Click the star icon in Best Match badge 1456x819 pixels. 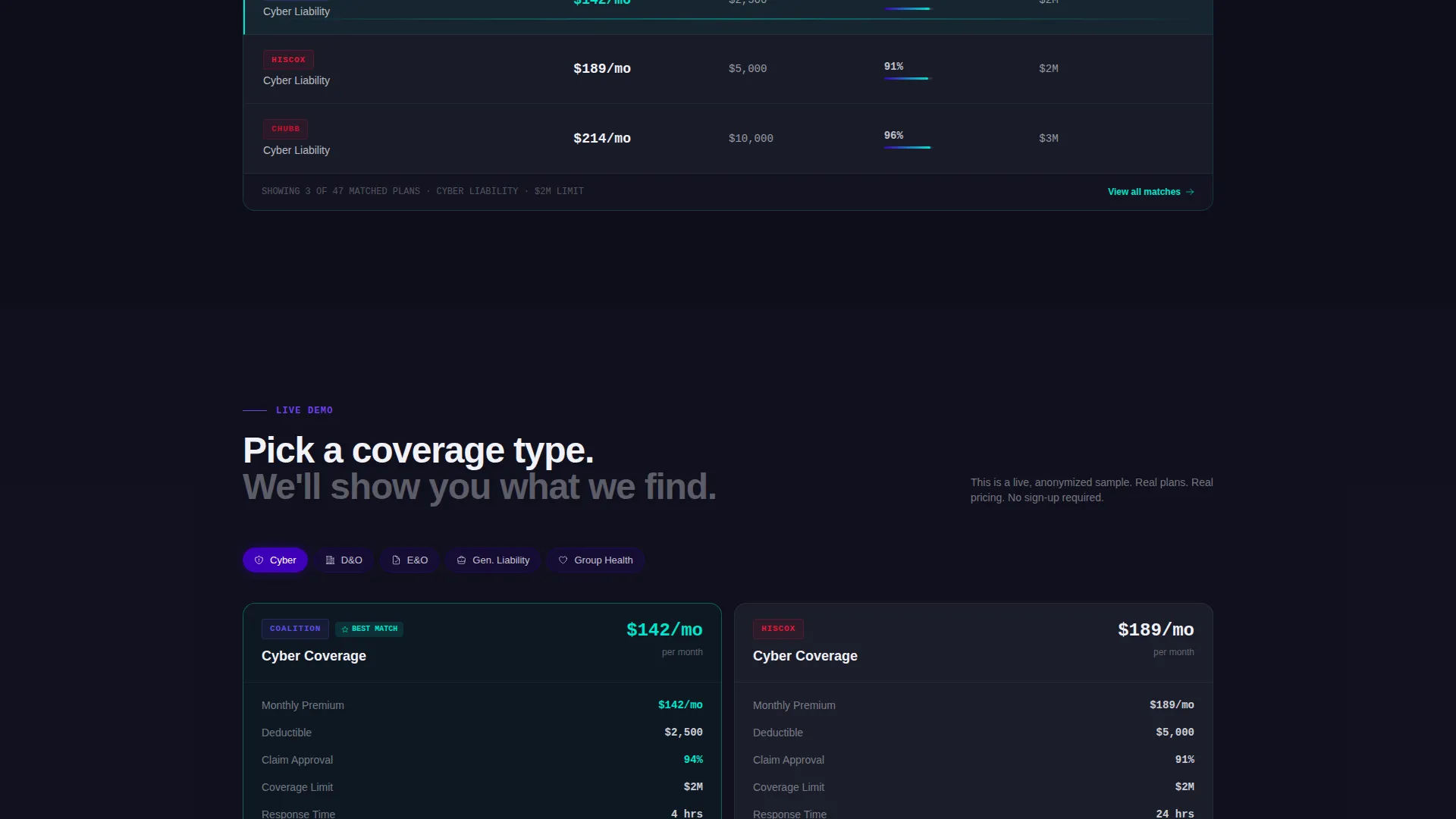[x=345, y=629]
